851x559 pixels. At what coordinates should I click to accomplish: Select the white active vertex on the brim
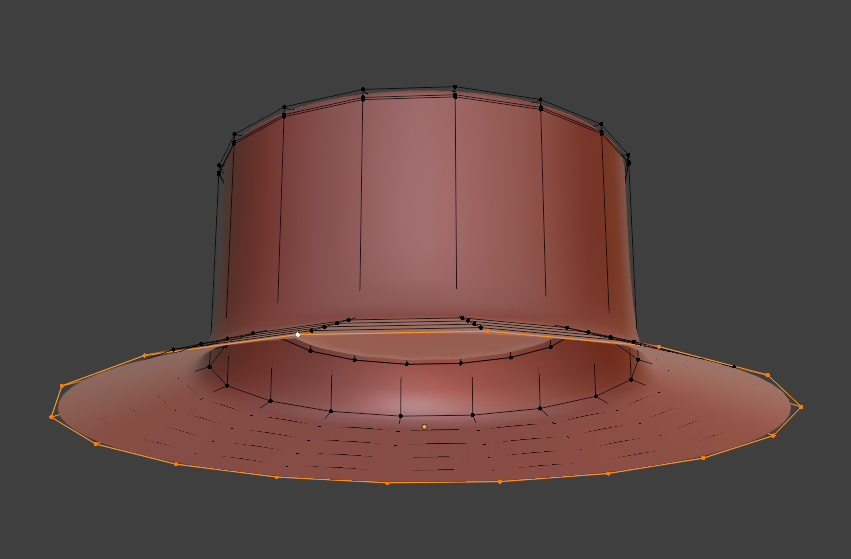(x=298, y=334)
